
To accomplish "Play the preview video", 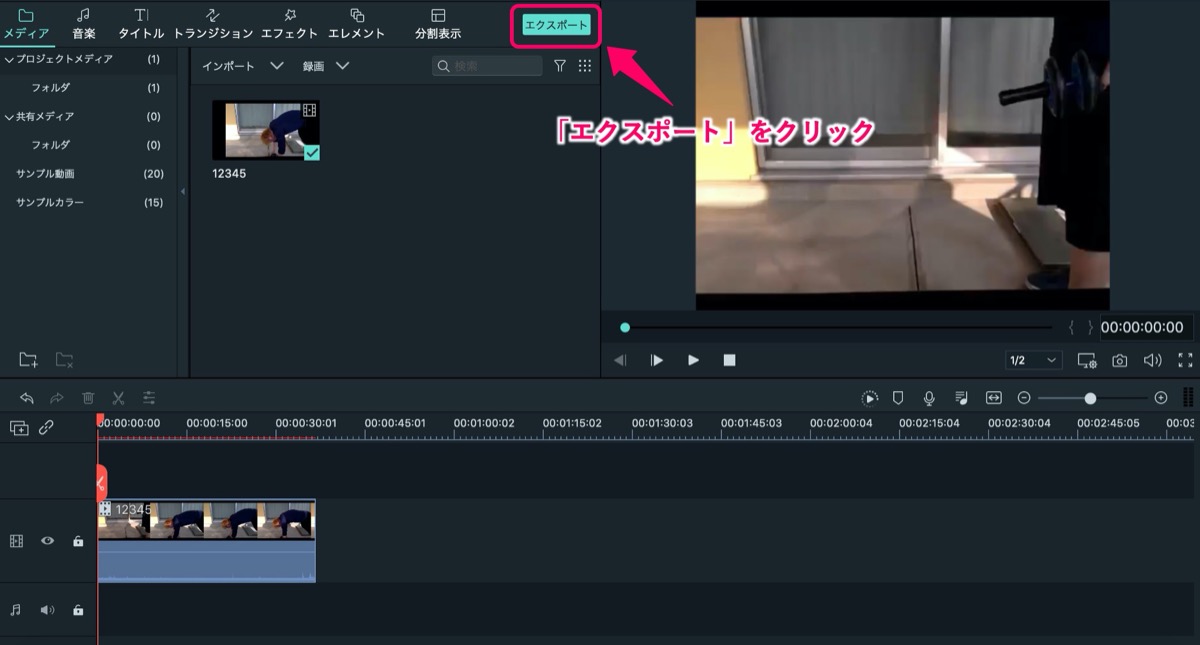I will 693,360.
